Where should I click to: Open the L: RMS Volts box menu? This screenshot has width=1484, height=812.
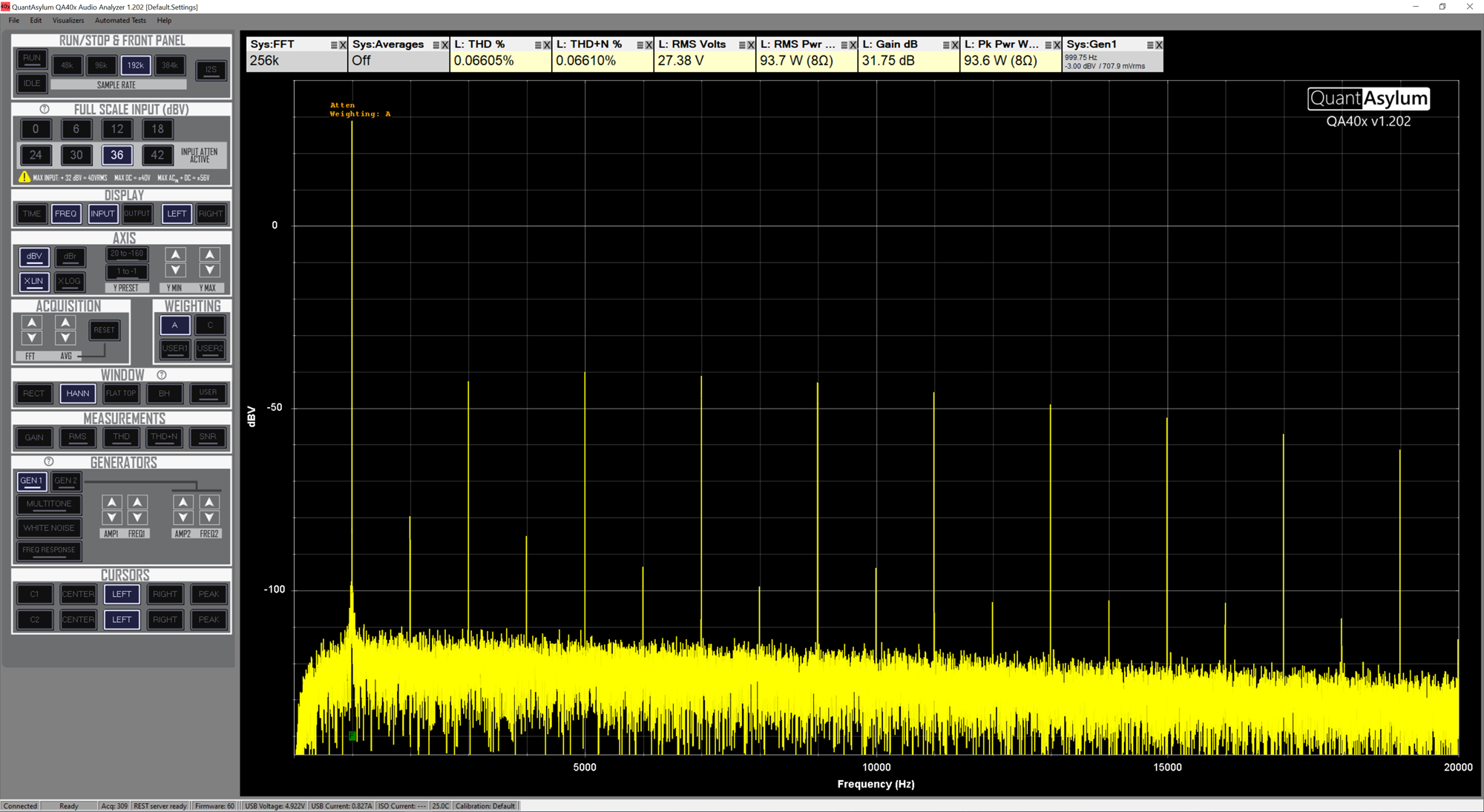pyautogui.click(x=742, y=45)
